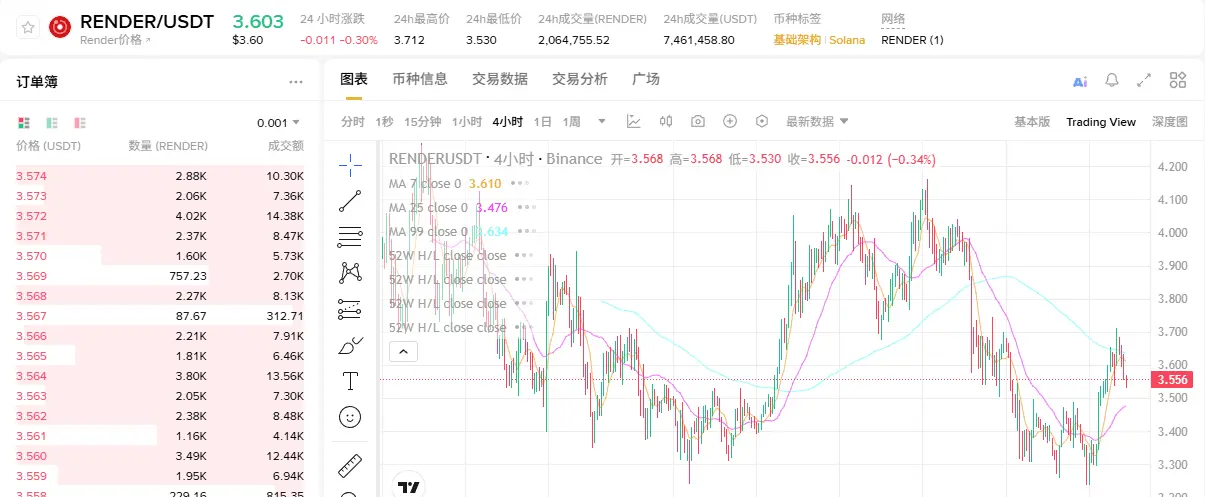1205x497 pixels.
Task: Open the technical indicators line-chart icon
Action: 634,121
